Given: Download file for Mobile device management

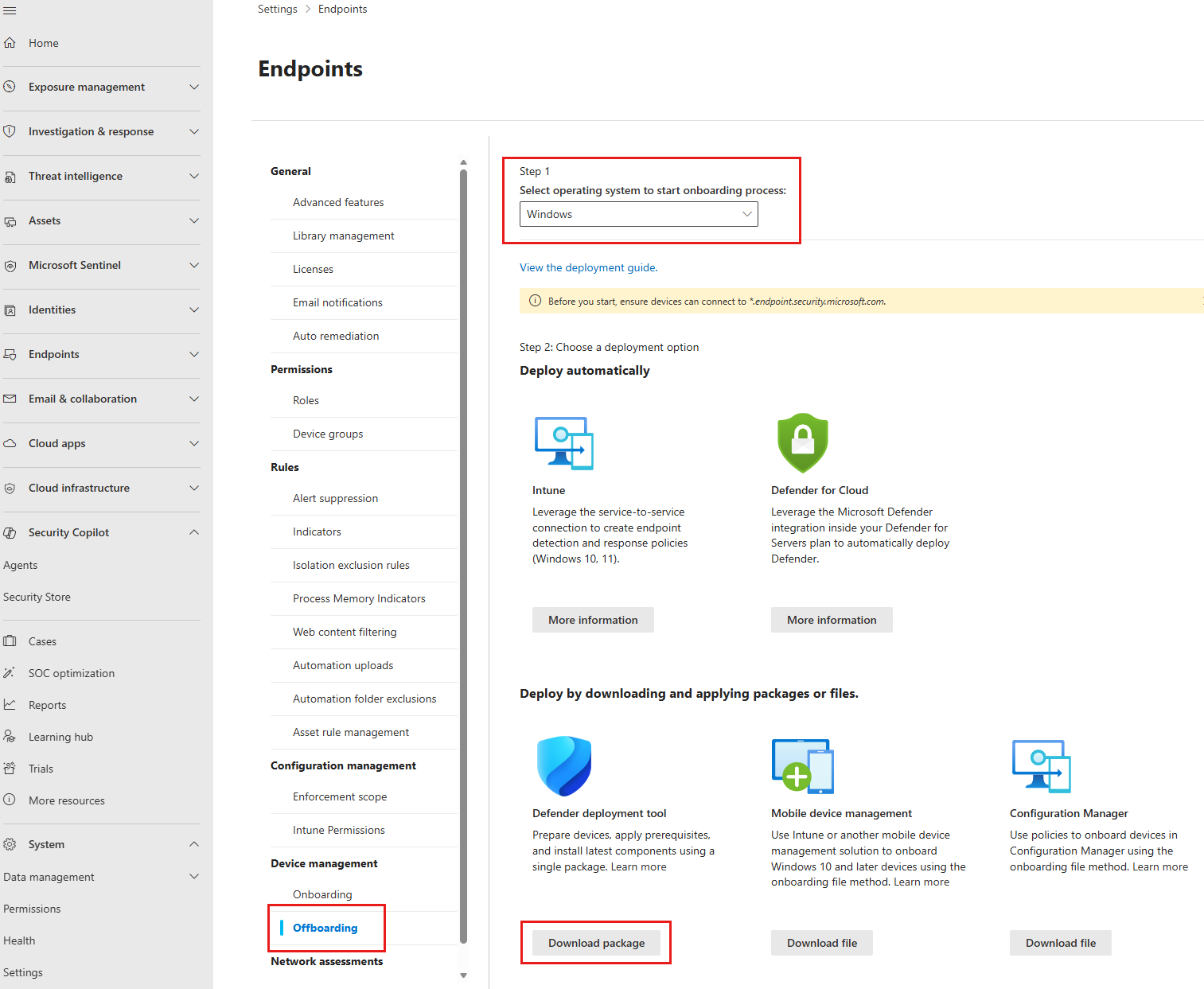Looking at the screenshot, I should pyautogui.click(x=822, y=943).
